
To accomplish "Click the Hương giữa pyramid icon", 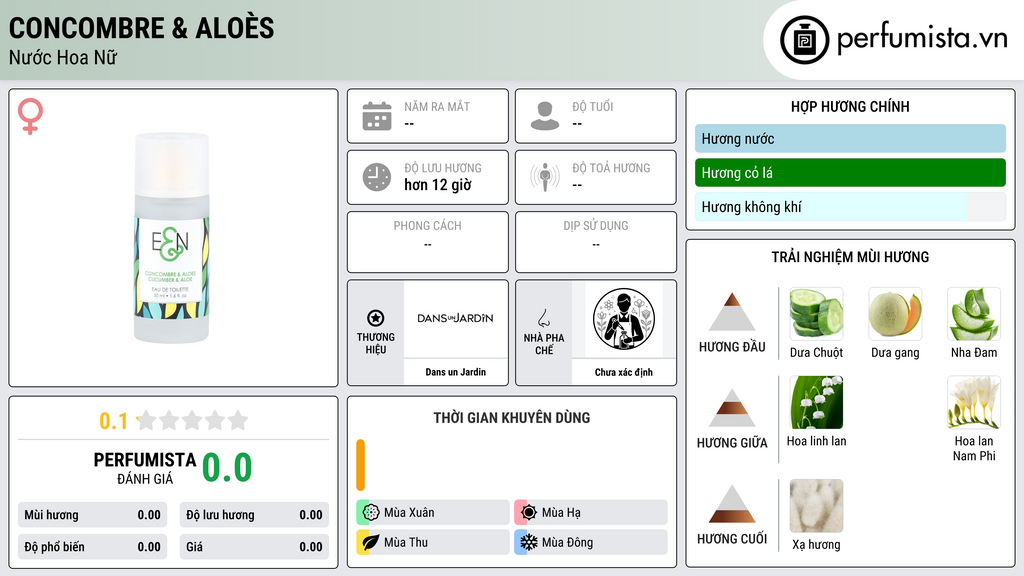I will 732,408.
